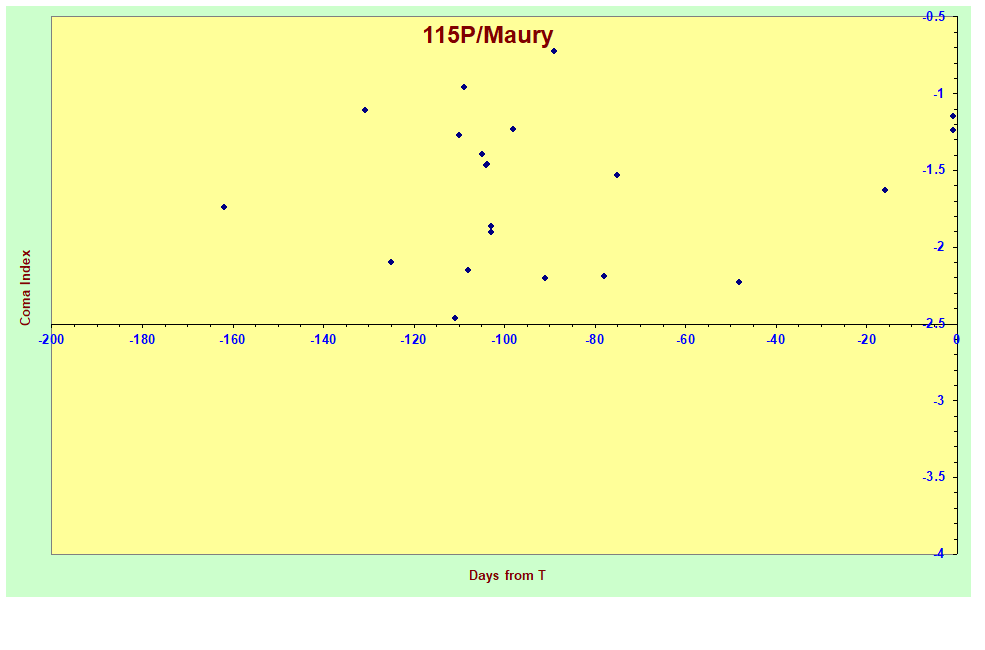Click the x-axis tick label -140
This screenshot has height=650, width=985.
tap(323, 340)
